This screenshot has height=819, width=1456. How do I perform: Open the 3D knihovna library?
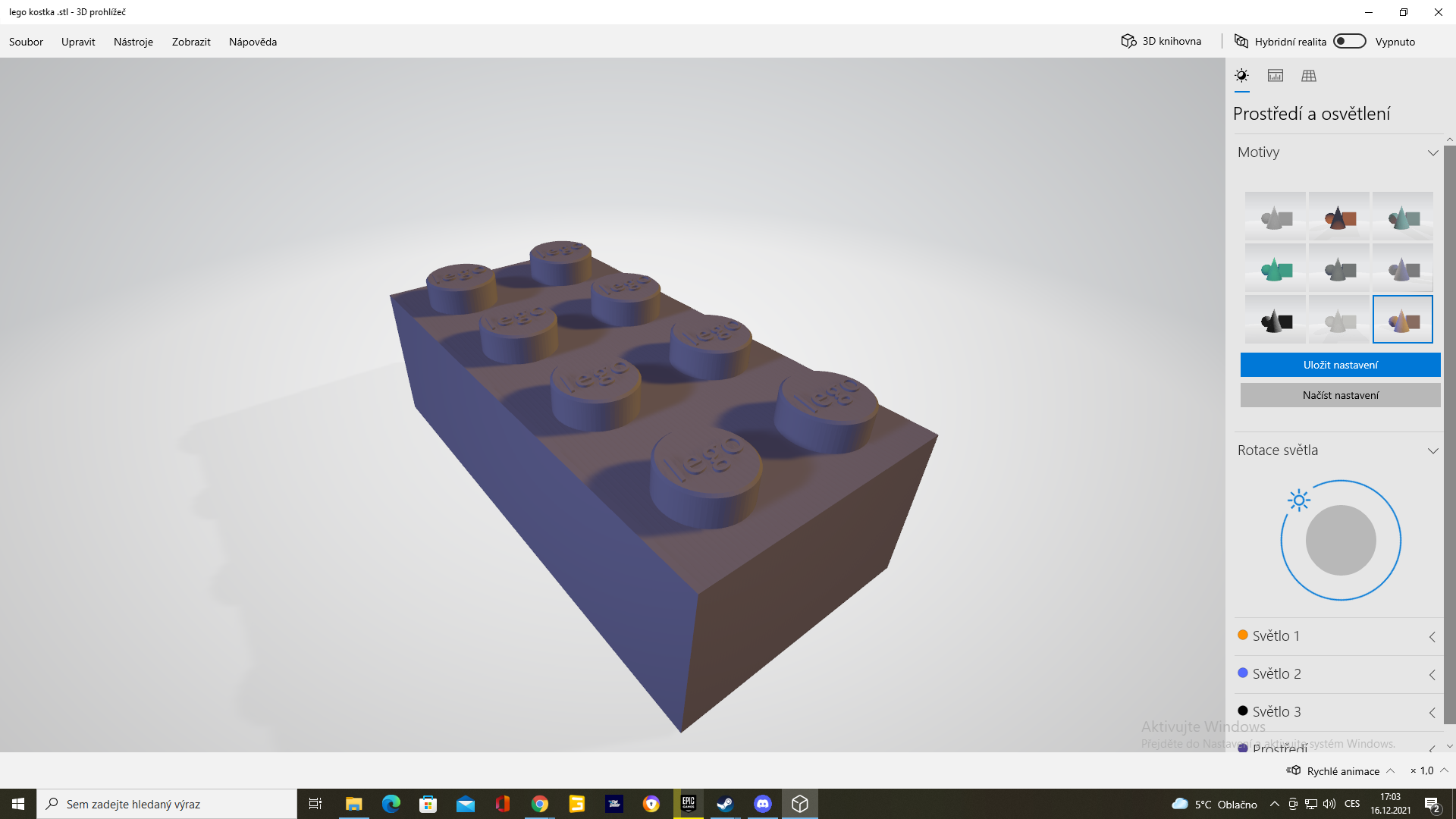click(1162, 41)
